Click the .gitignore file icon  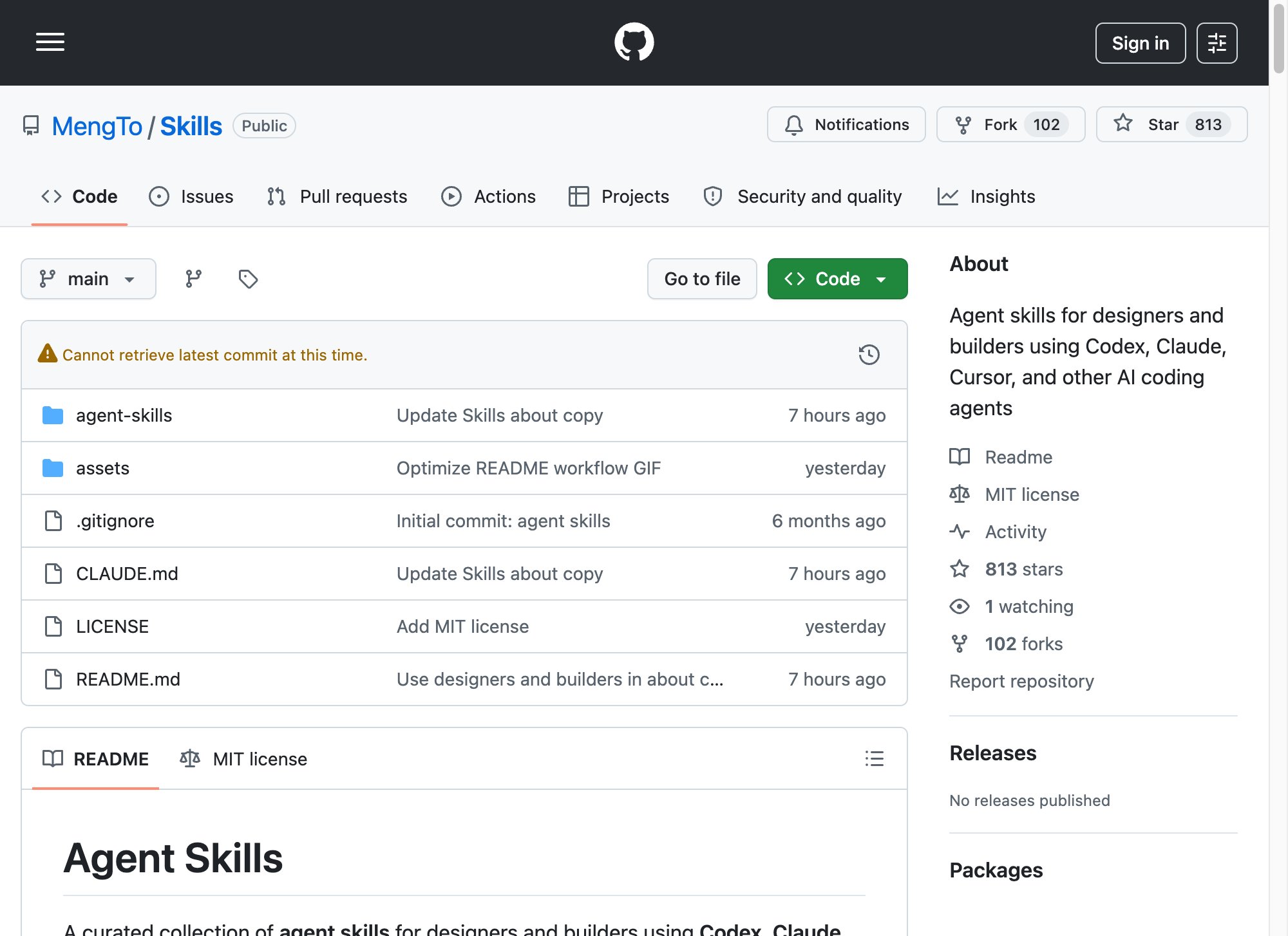click(x=53, y=521)
